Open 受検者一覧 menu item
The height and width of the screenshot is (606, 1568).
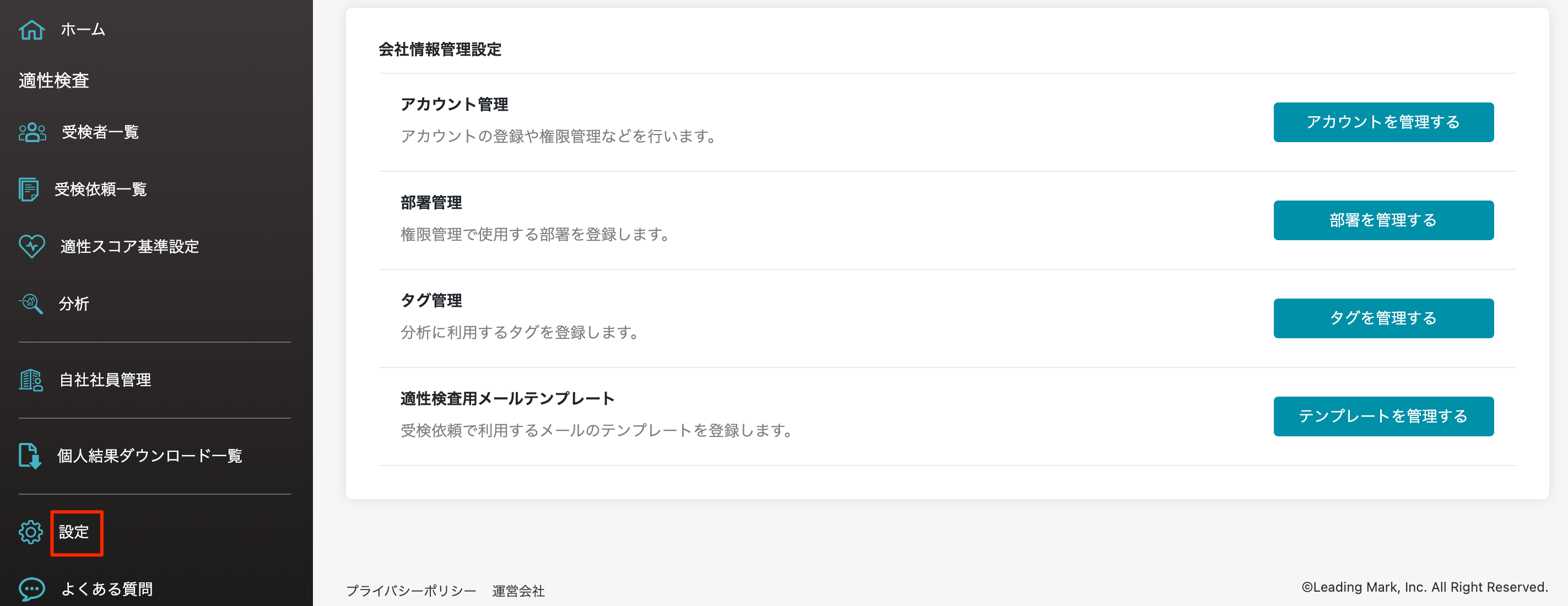100,132
